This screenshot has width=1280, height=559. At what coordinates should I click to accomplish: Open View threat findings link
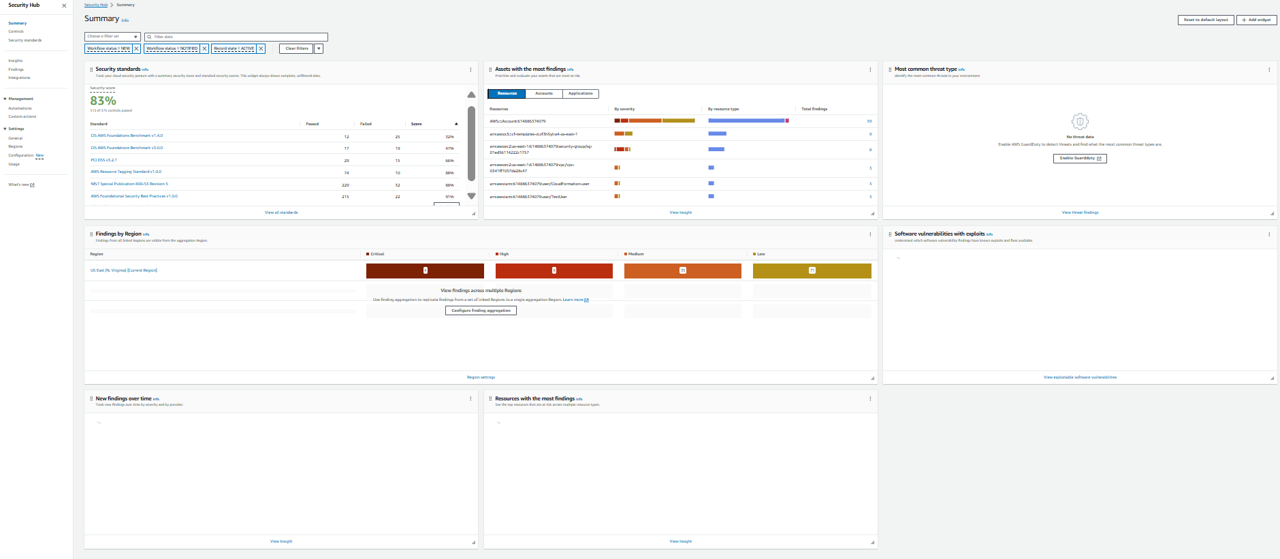coord(1079,213)
